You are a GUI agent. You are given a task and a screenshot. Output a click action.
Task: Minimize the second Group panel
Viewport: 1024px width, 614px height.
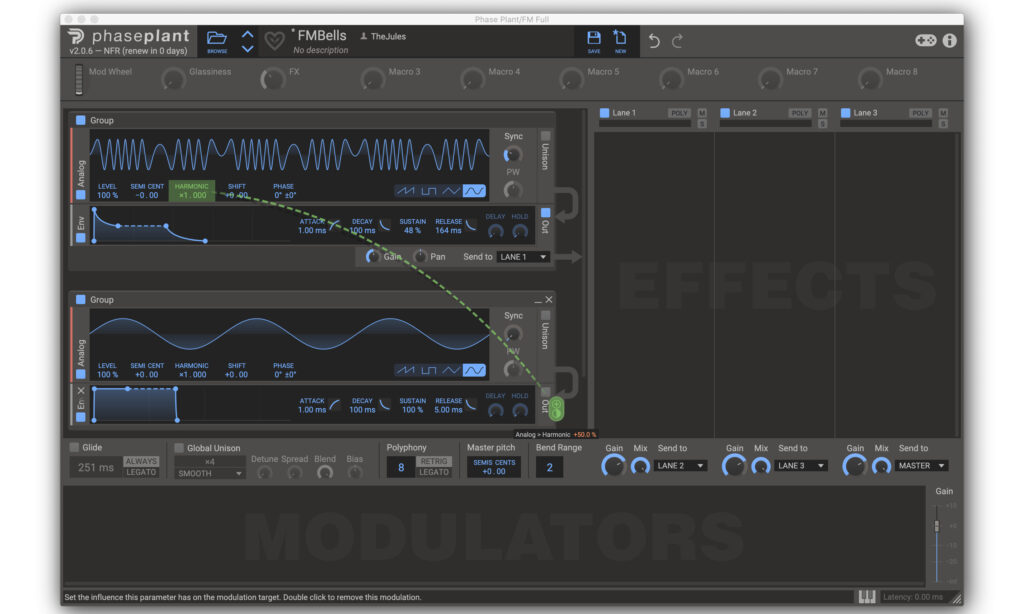click(537, 300)
